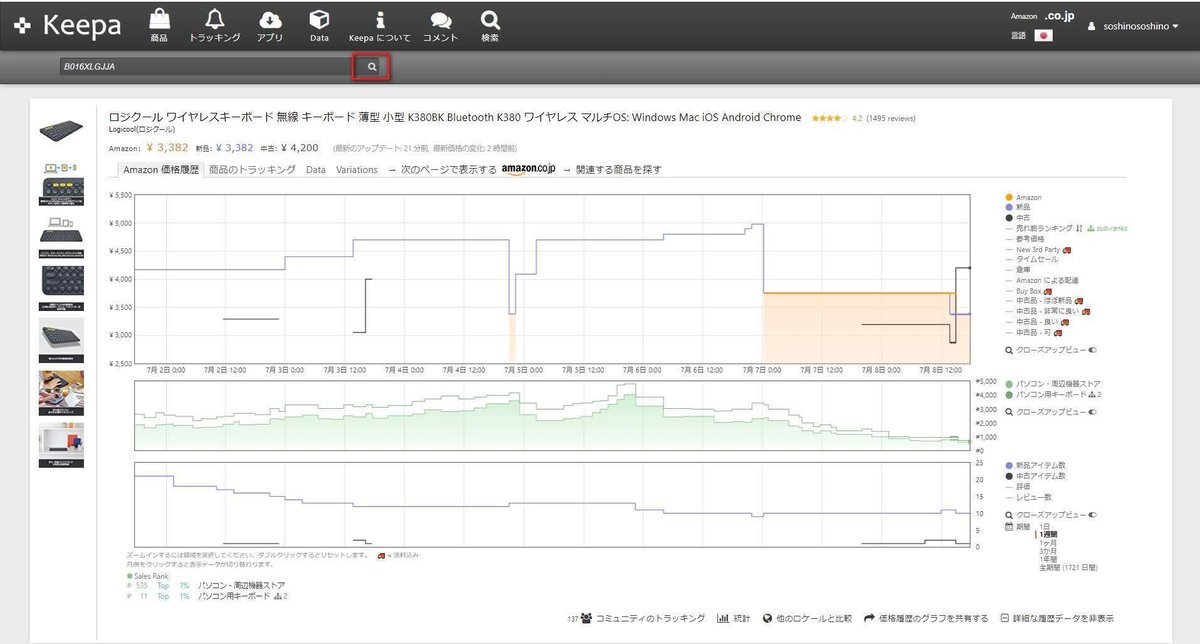Screen dimensions: 1200x644
Task: Click the 統計 bar chart icon
Action: click(x=722, y=618)
